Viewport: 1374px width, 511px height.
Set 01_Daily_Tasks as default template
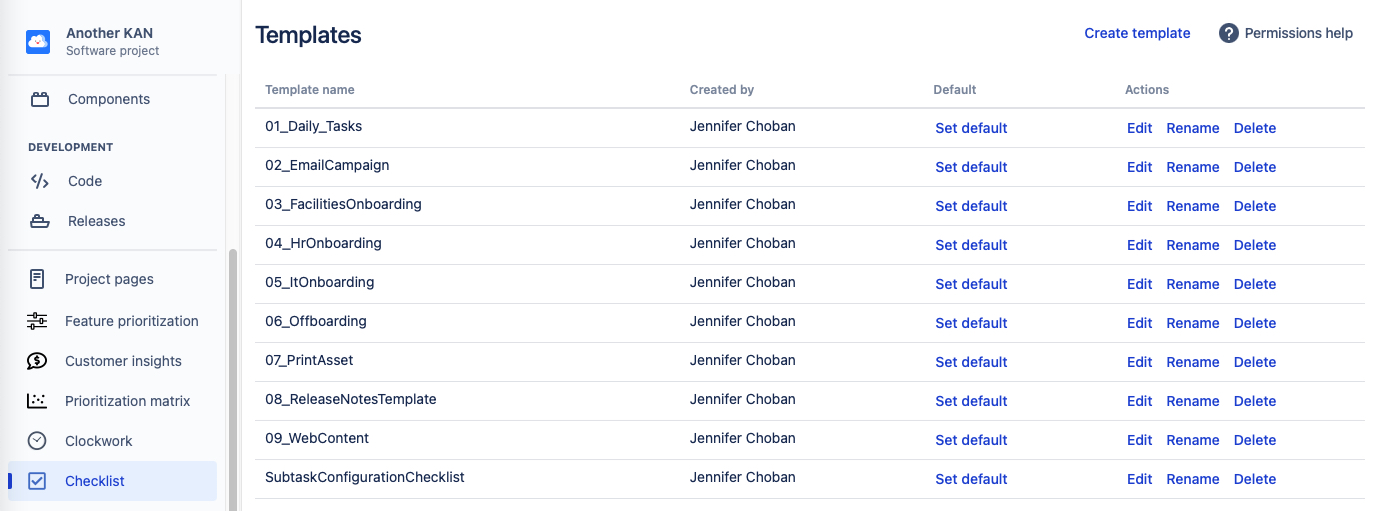pyautogui.click(x=971, y=128)
